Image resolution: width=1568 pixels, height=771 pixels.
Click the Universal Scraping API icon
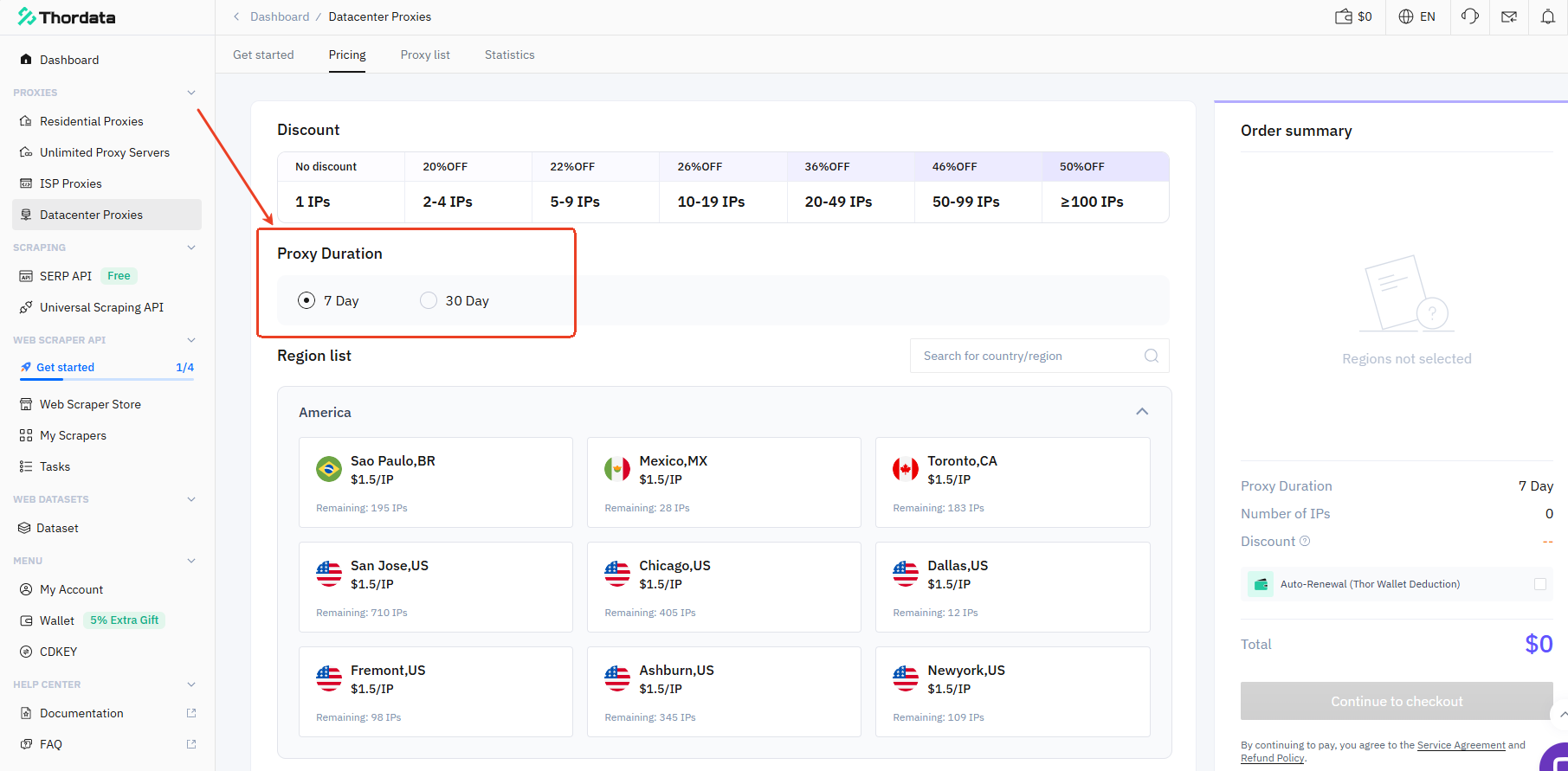tap(26, 307)
